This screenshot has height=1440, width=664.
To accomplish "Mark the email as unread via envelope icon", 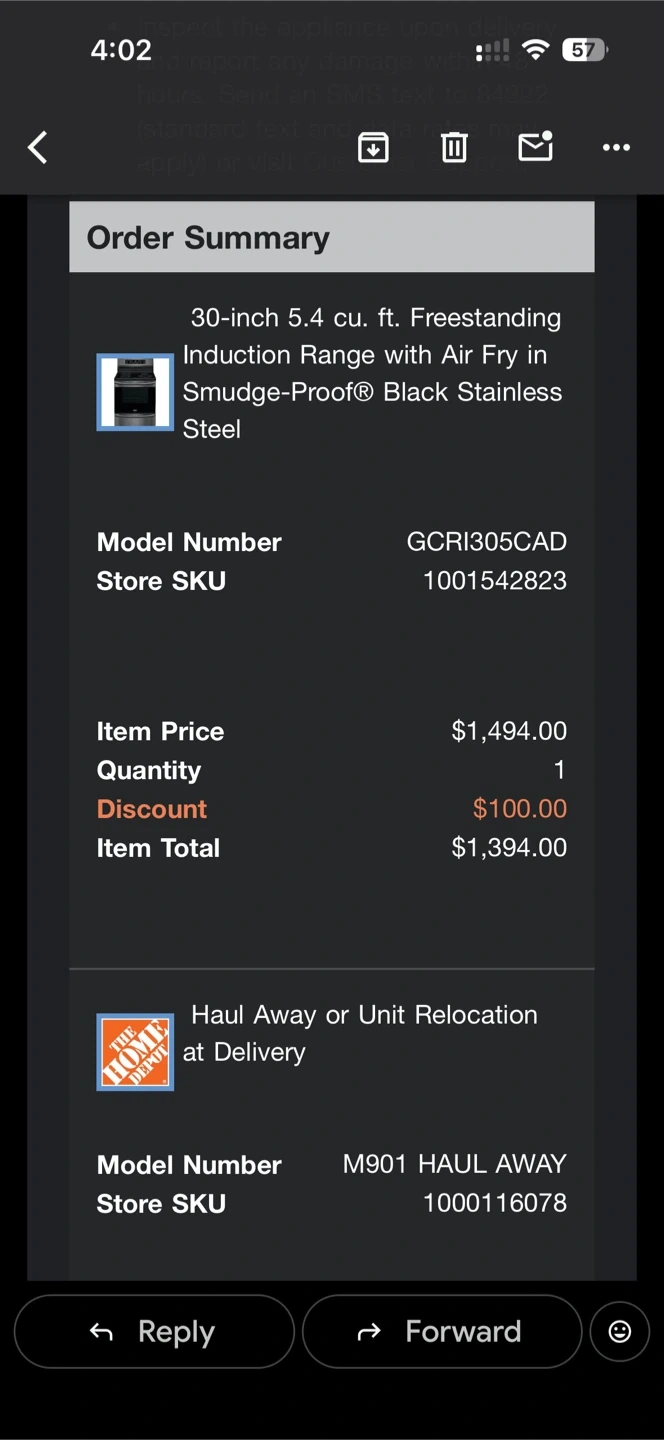I will [535, 147].
